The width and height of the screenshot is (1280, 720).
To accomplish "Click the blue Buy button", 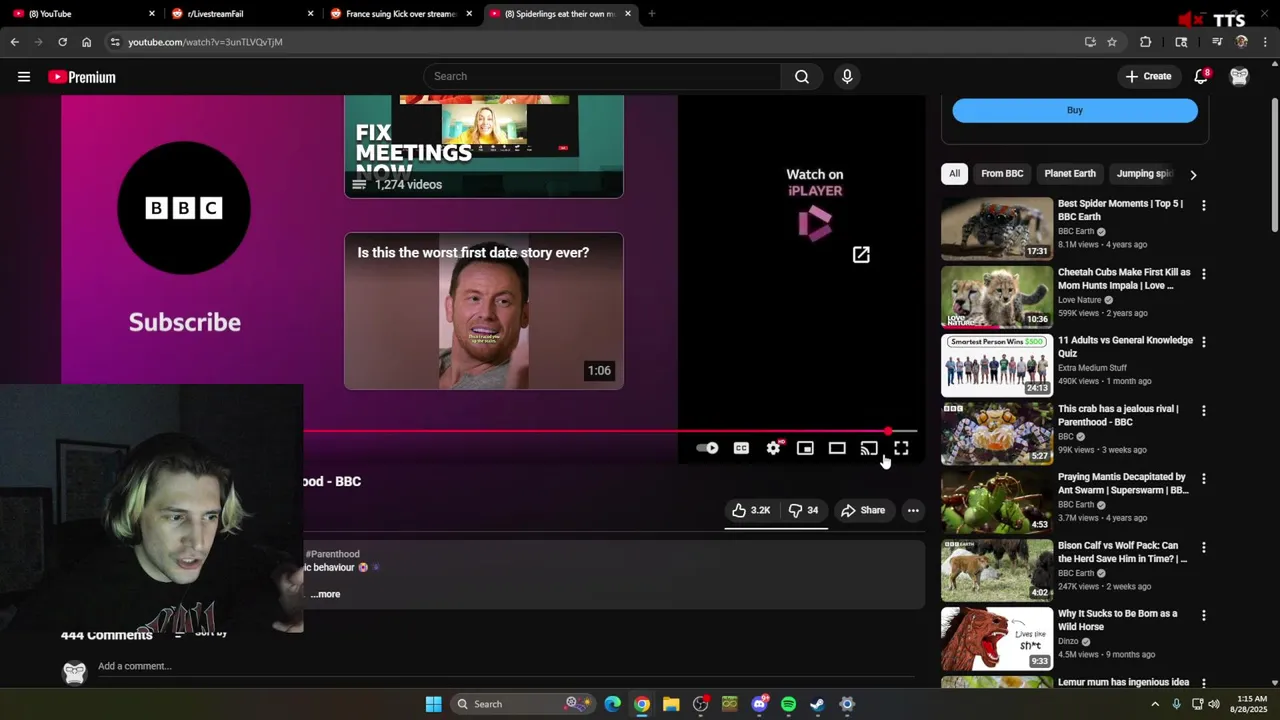I will pyautogui.click(x=1075, y=110).
